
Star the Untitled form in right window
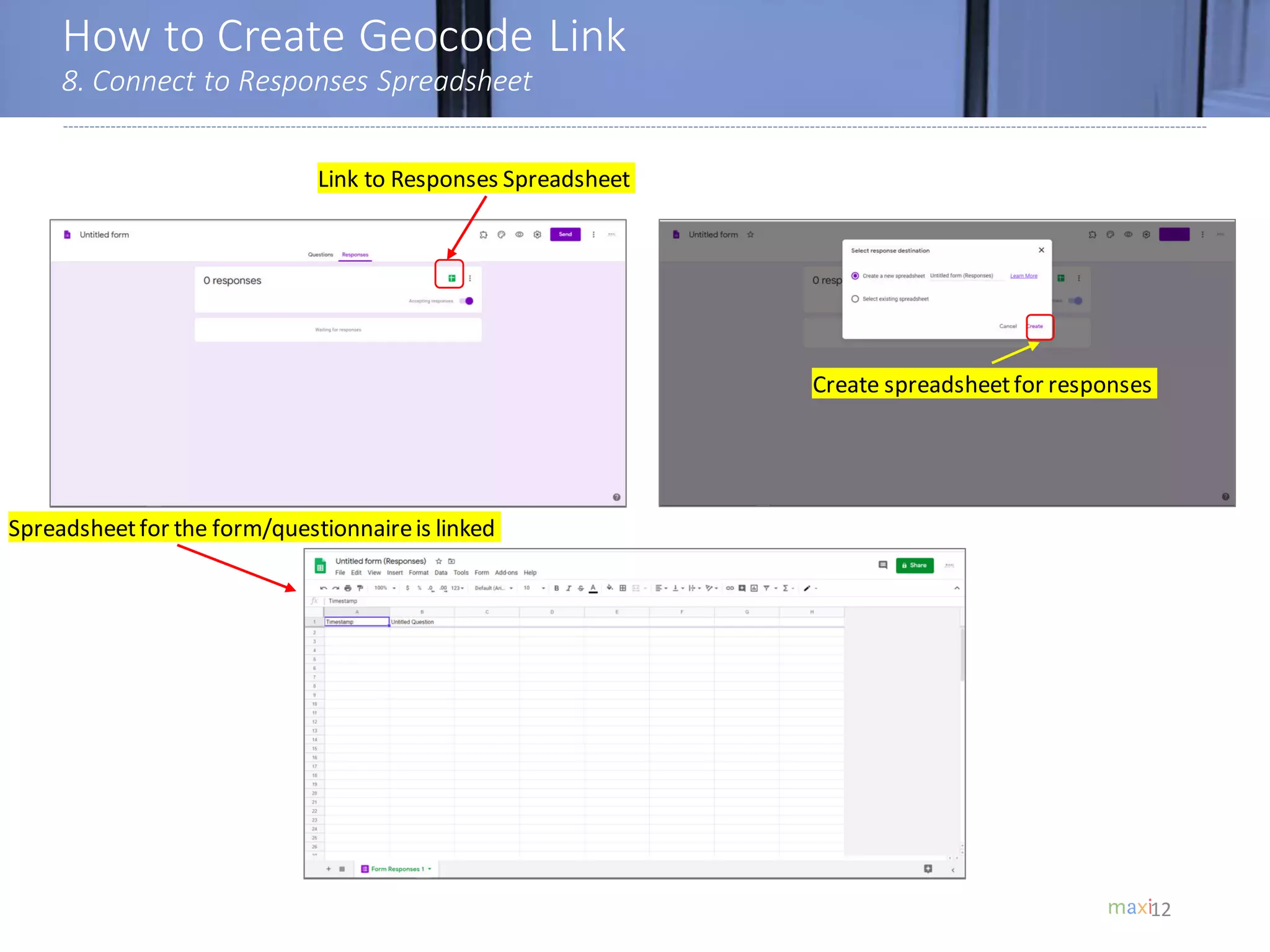750,235
